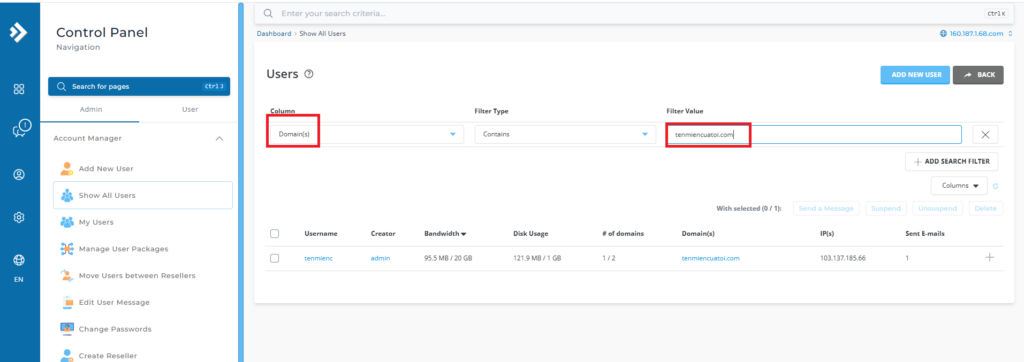Click the Show All Users group icon
This screenshot has height=362, width=1024.
67,195
